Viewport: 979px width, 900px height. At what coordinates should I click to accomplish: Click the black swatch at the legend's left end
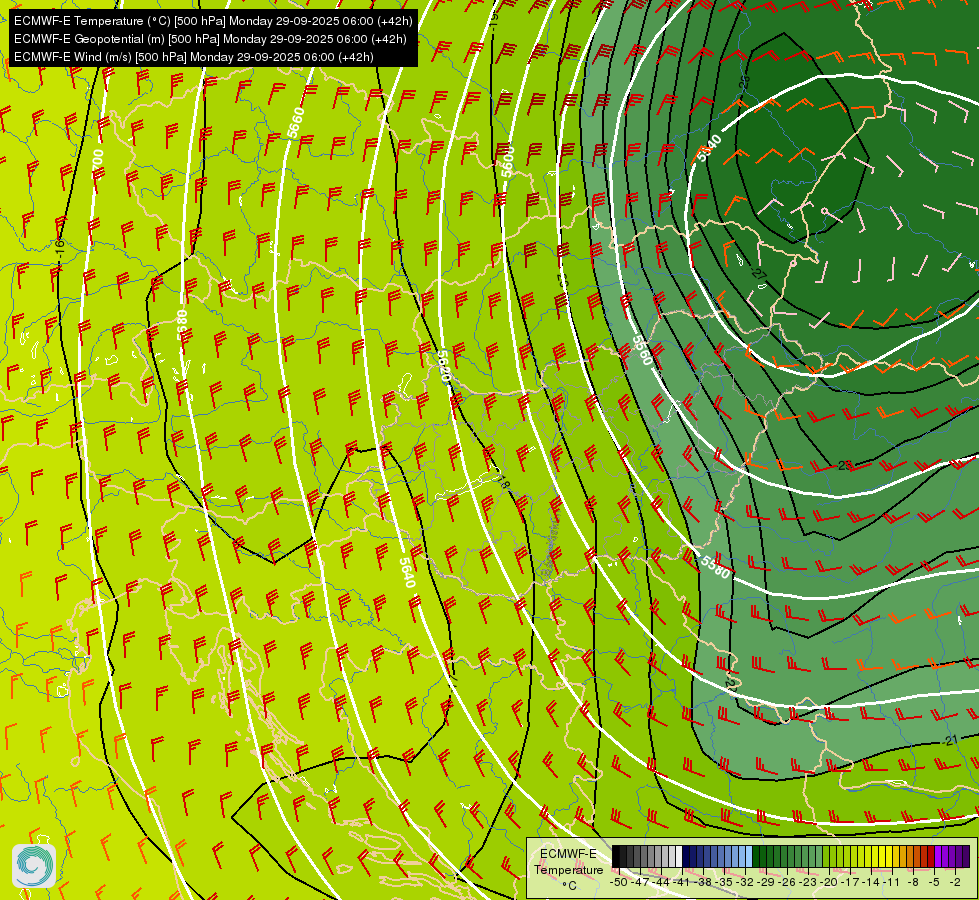pyautogui.click(x=616, y=856)
